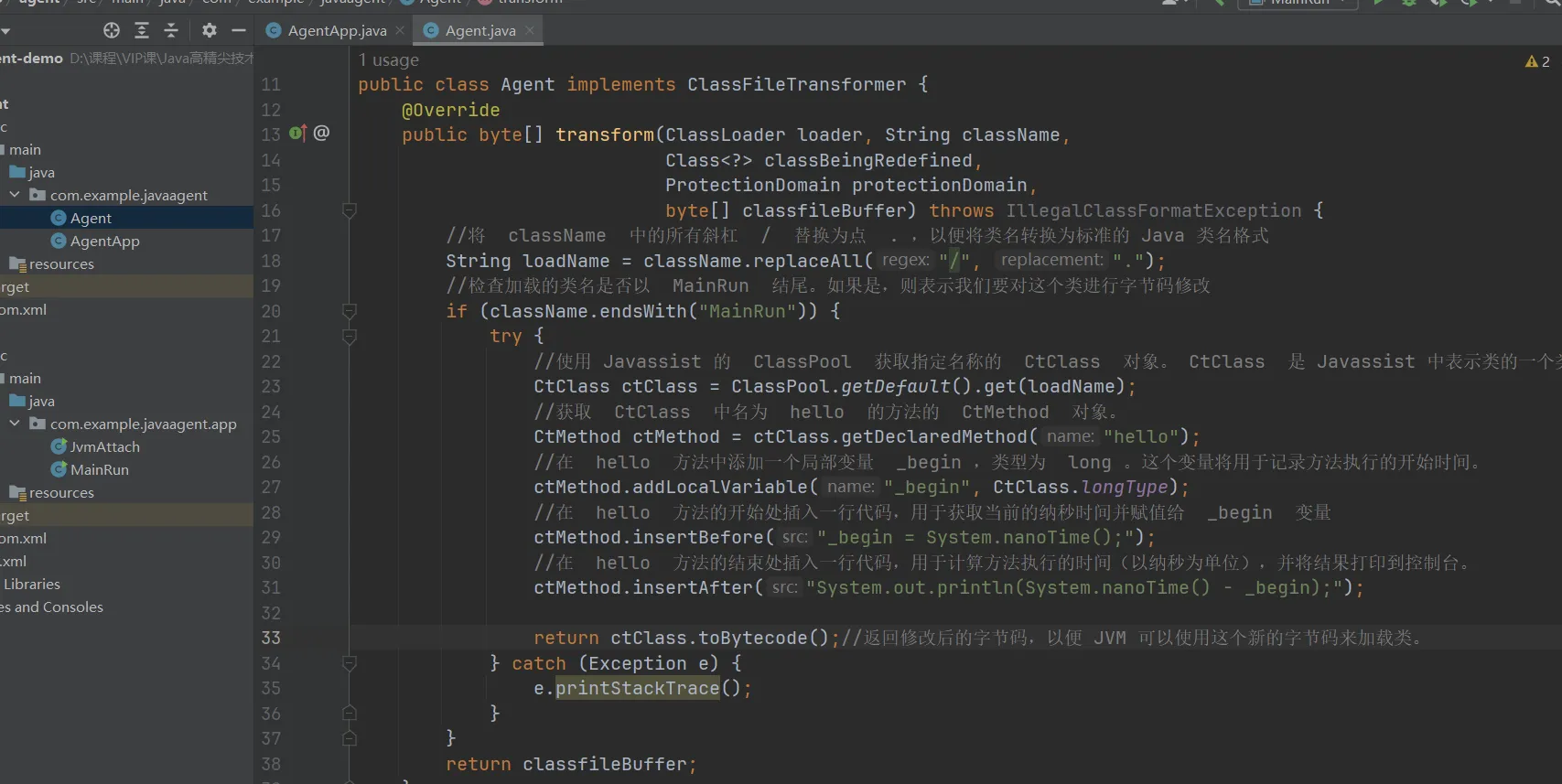Click the implements-method gutter icon on line 13
1562x784 pixels.
tap(297, 134)
